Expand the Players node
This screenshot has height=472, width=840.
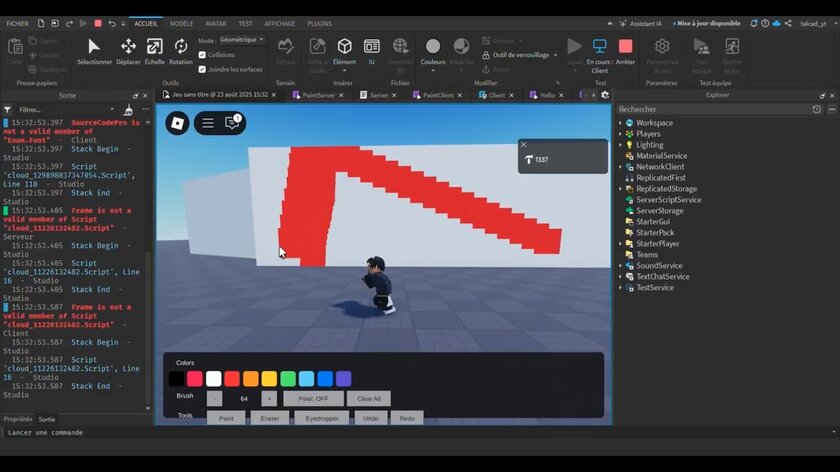coord(620,134)
